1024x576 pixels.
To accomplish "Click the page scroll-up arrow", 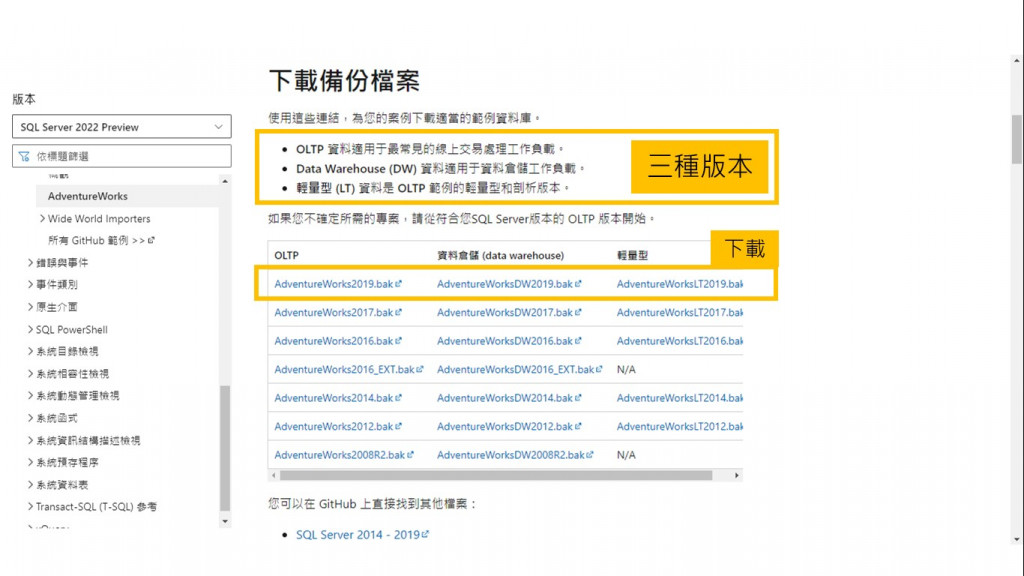I will [1017, 61].
